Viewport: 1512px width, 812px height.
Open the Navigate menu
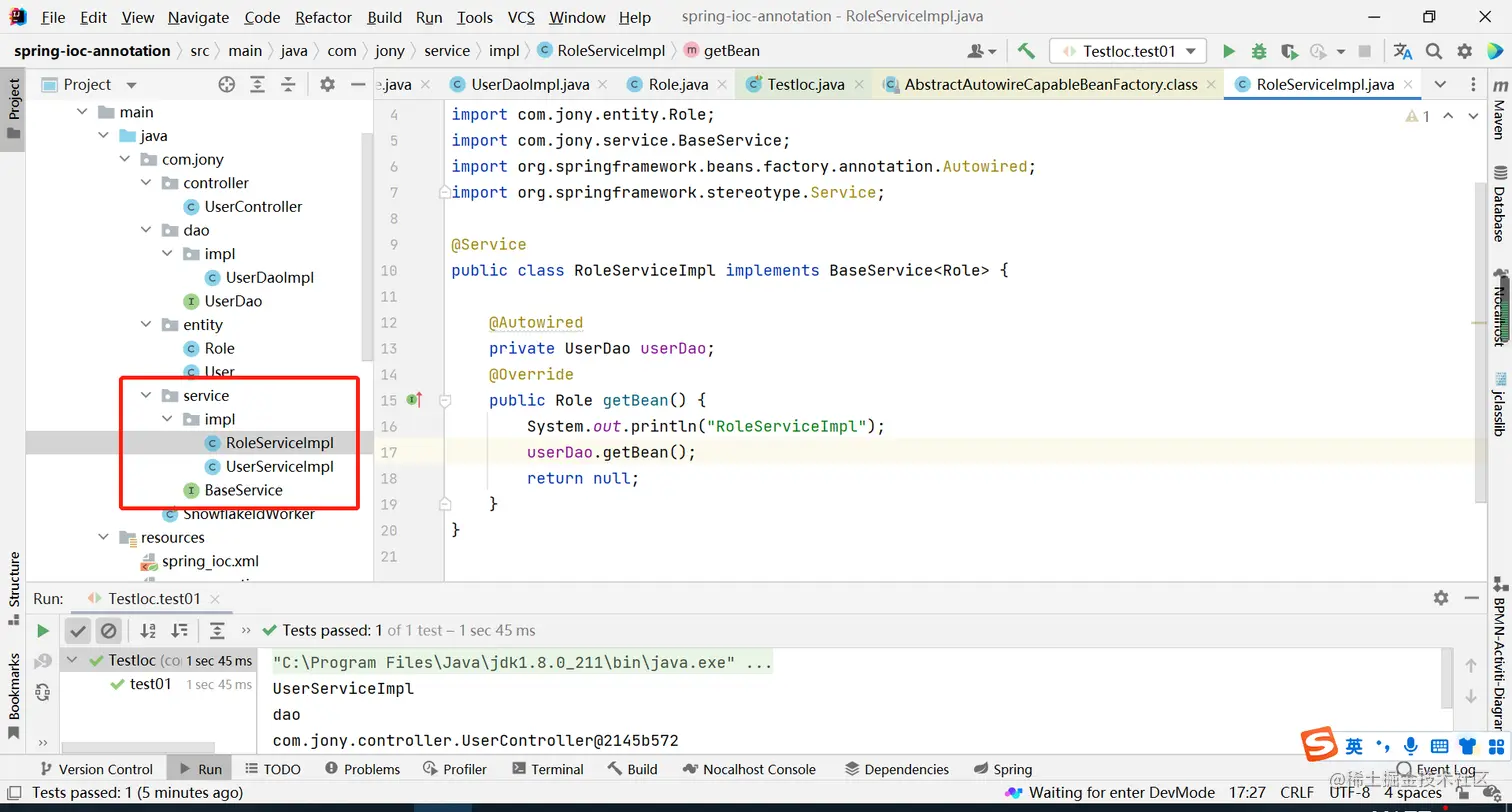[198, 17]
